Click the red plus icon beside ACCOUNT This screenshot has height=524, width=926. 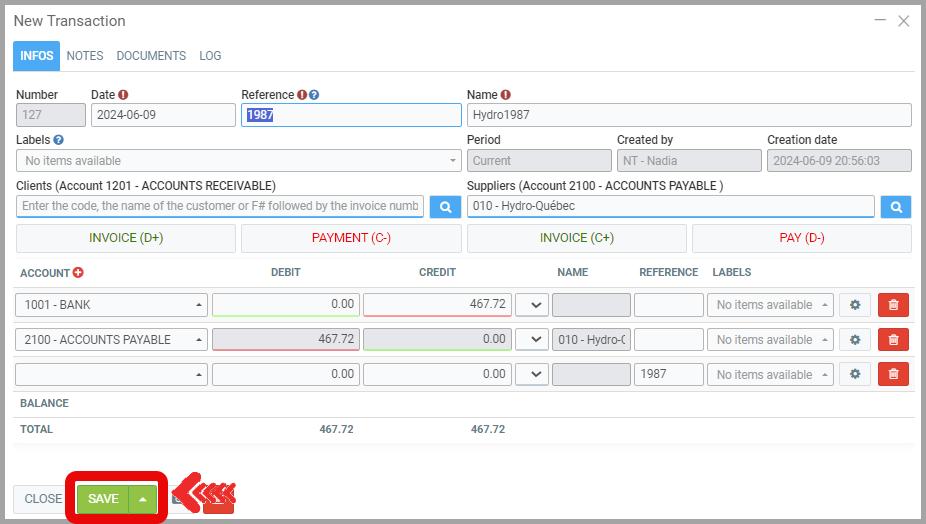click(x=78, y=272)
